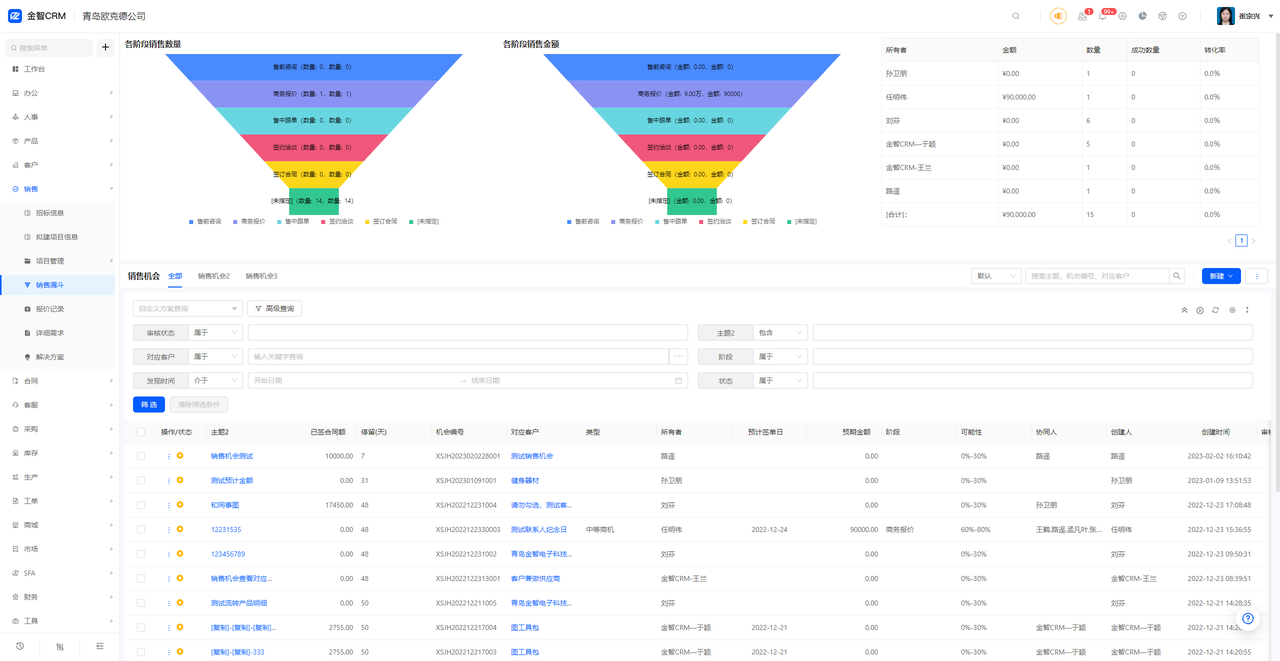The image size is (1280, 661).
Task: Click the collapse menu icon at sidebar bottom
Action: (100, 646)
